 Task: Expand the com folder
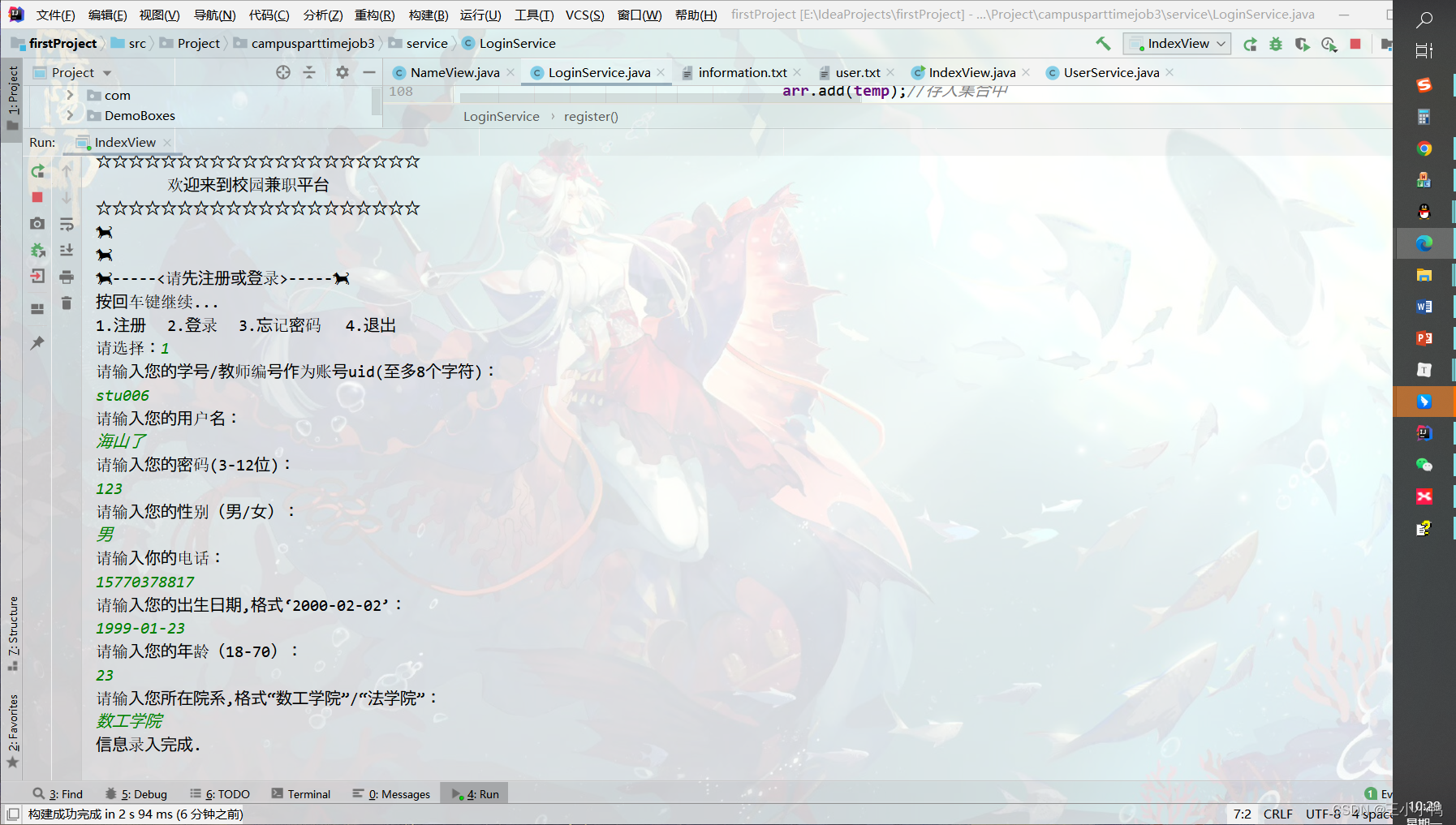[71, 95]
